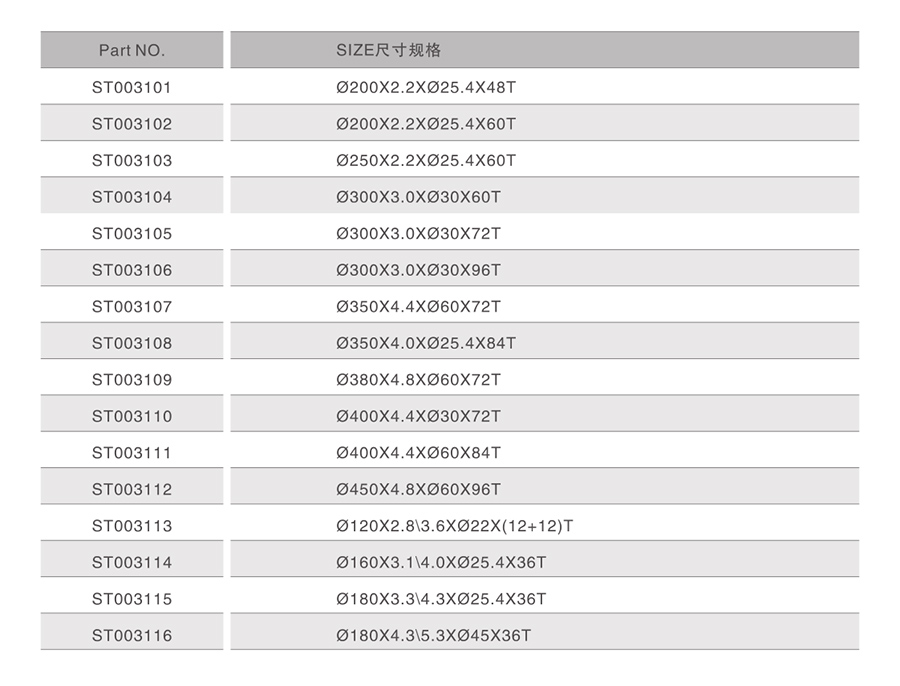Click size Ø300X3.0XØ30X72T

(x=418, y=233)
